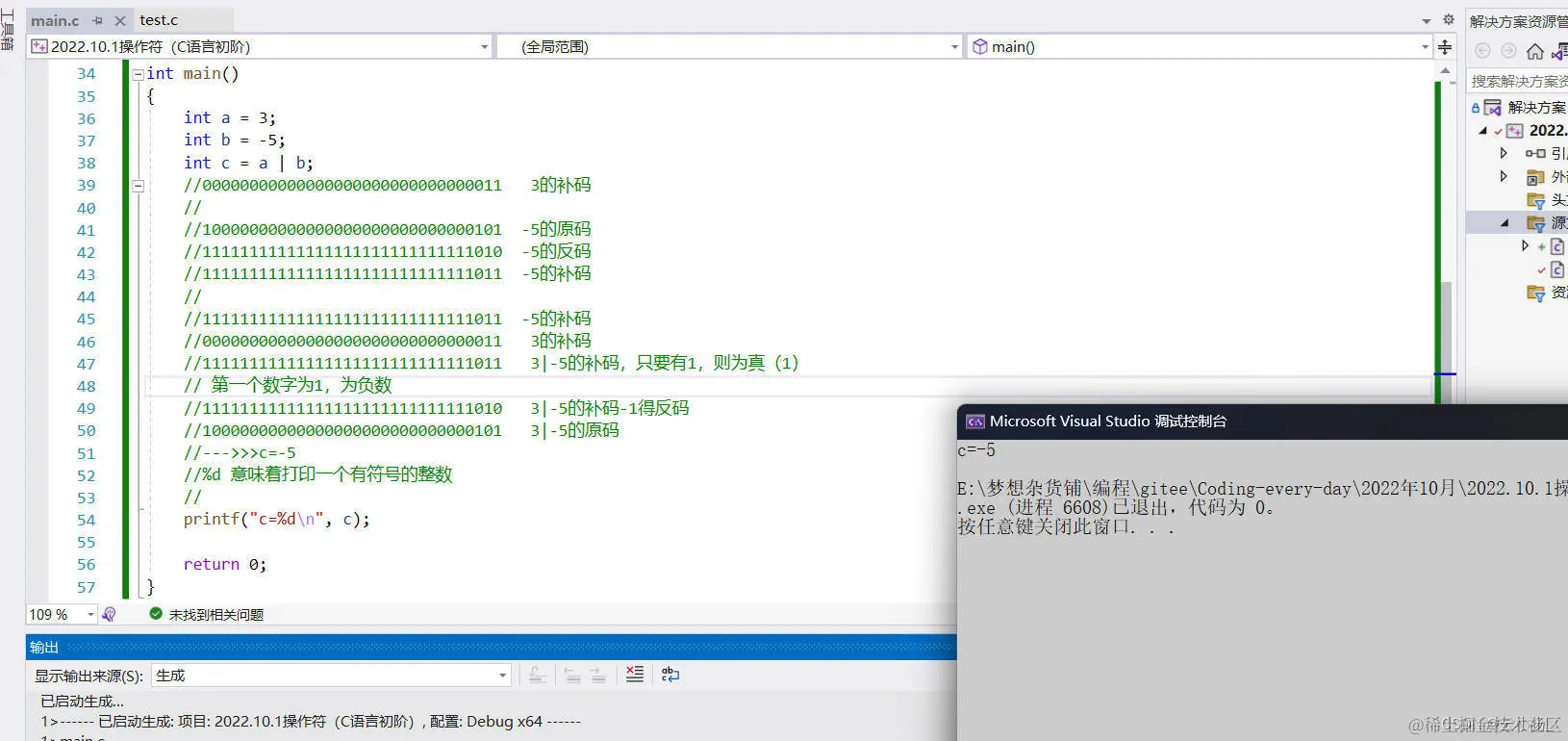Click the editor scroll-up arrow

(1445, 71)
